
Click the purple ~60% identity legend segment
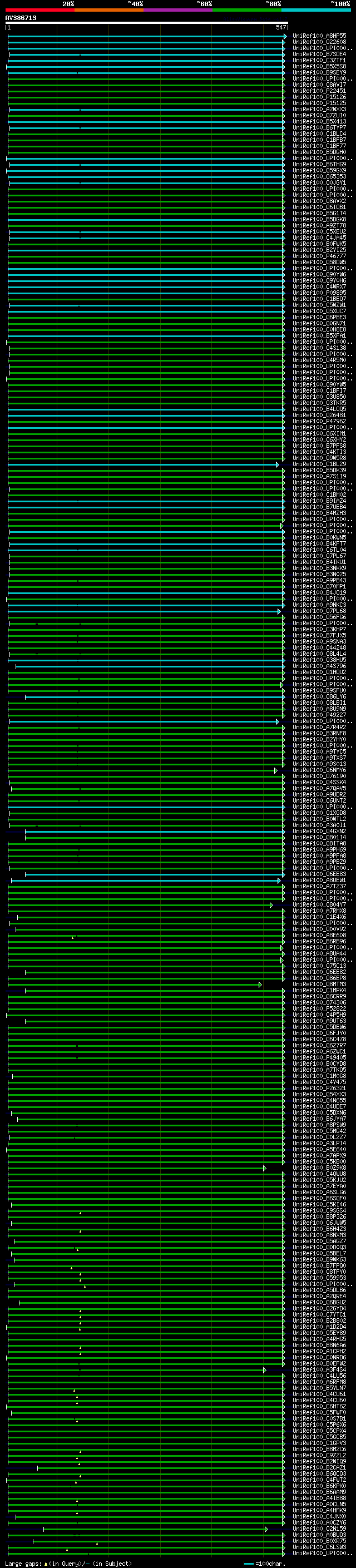coord(177,10)
